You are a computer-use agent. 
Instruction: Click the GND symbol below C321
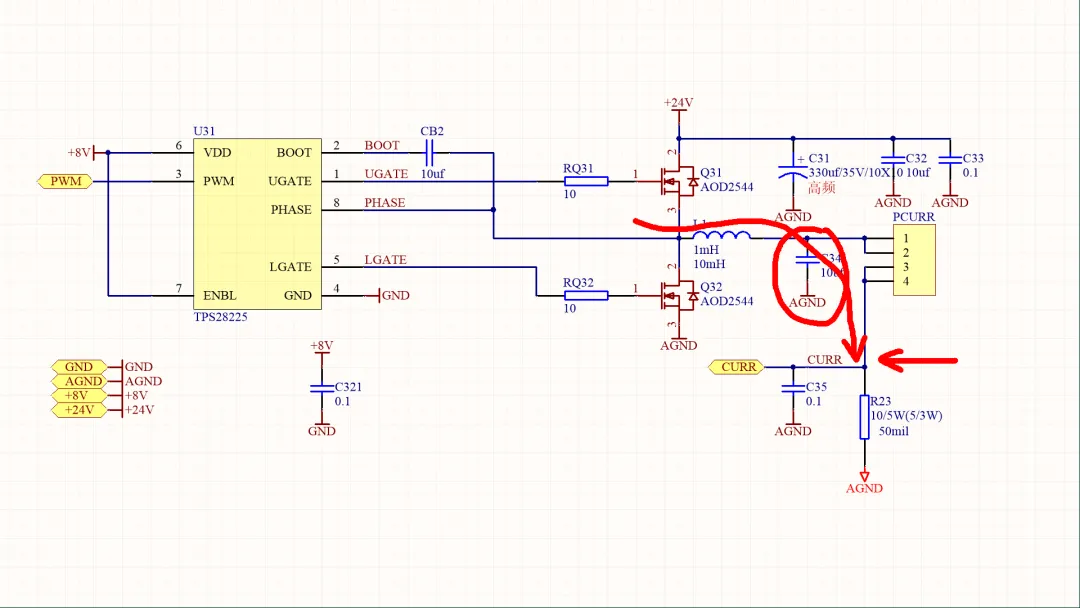(x=322, y=430)
